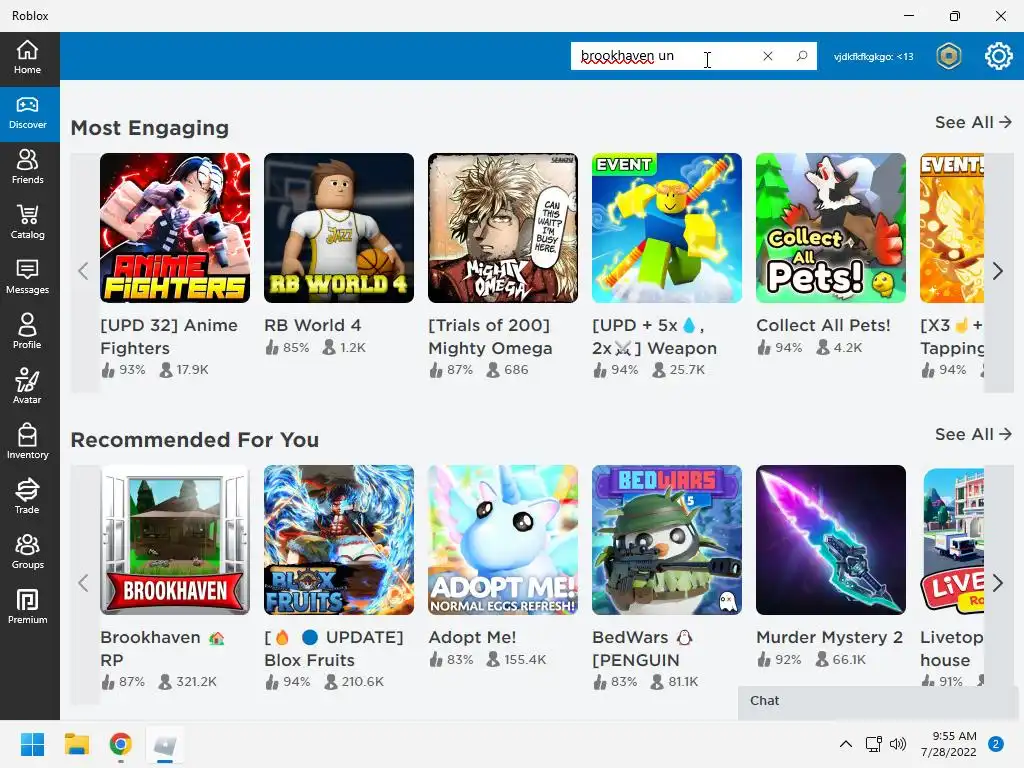The image size is (1024, 768).
Task: Open File Explorer from the taskbar
Action: pos(76,744)
